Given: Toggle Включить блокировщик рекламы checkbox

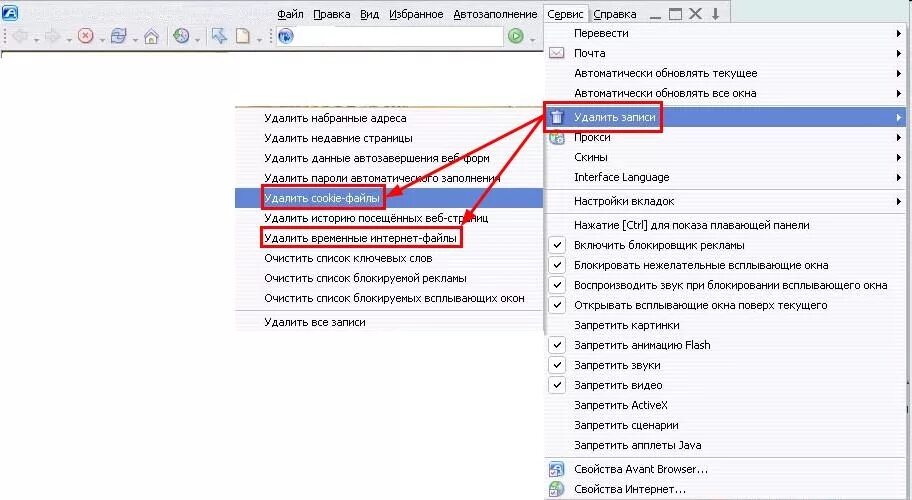Looking at the screenshot, I should [557, 245].
